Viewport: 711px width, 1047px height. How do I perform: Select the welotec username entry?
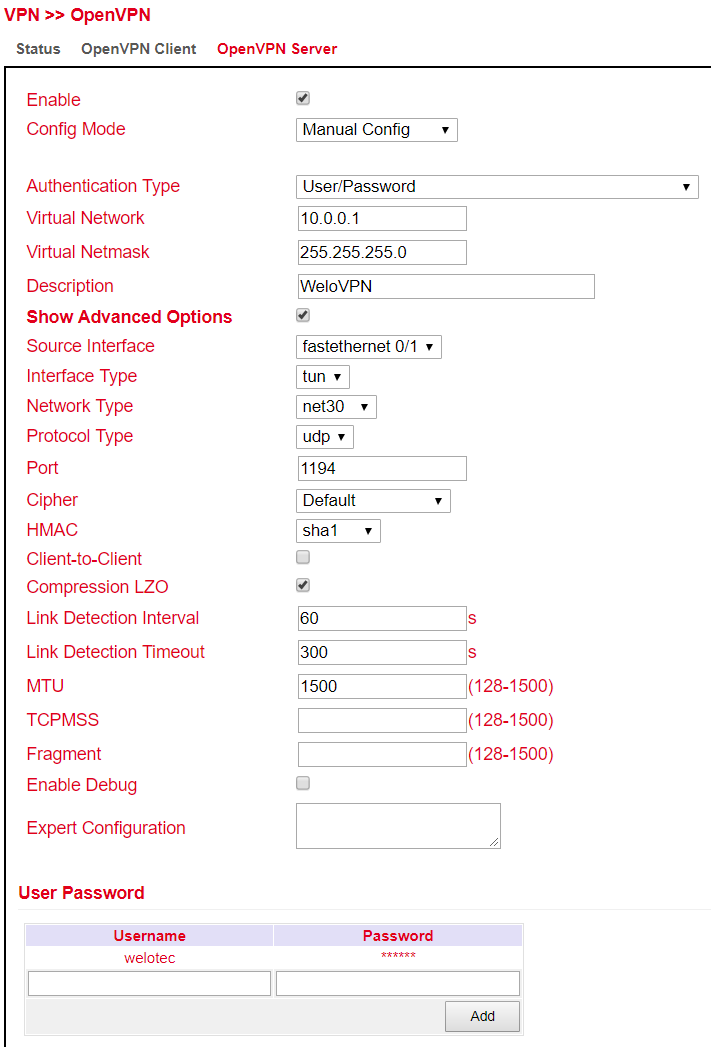point(149,958)
